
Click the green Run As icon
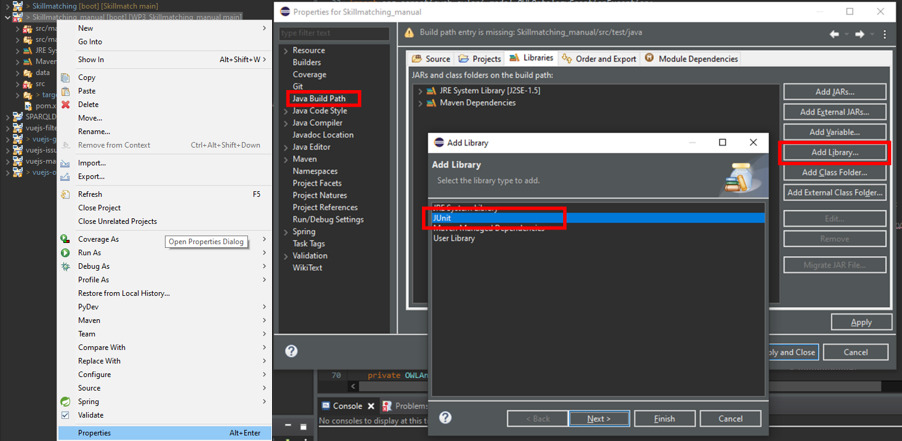click(66, 253)
